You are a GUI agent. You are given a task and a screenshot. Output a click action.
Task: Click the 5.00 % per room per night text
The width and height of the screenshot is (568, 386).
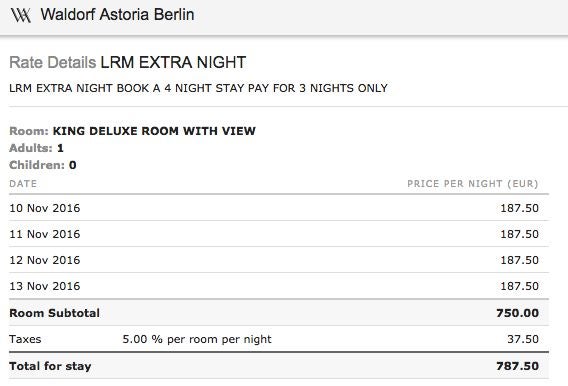(x=197, y=339)
